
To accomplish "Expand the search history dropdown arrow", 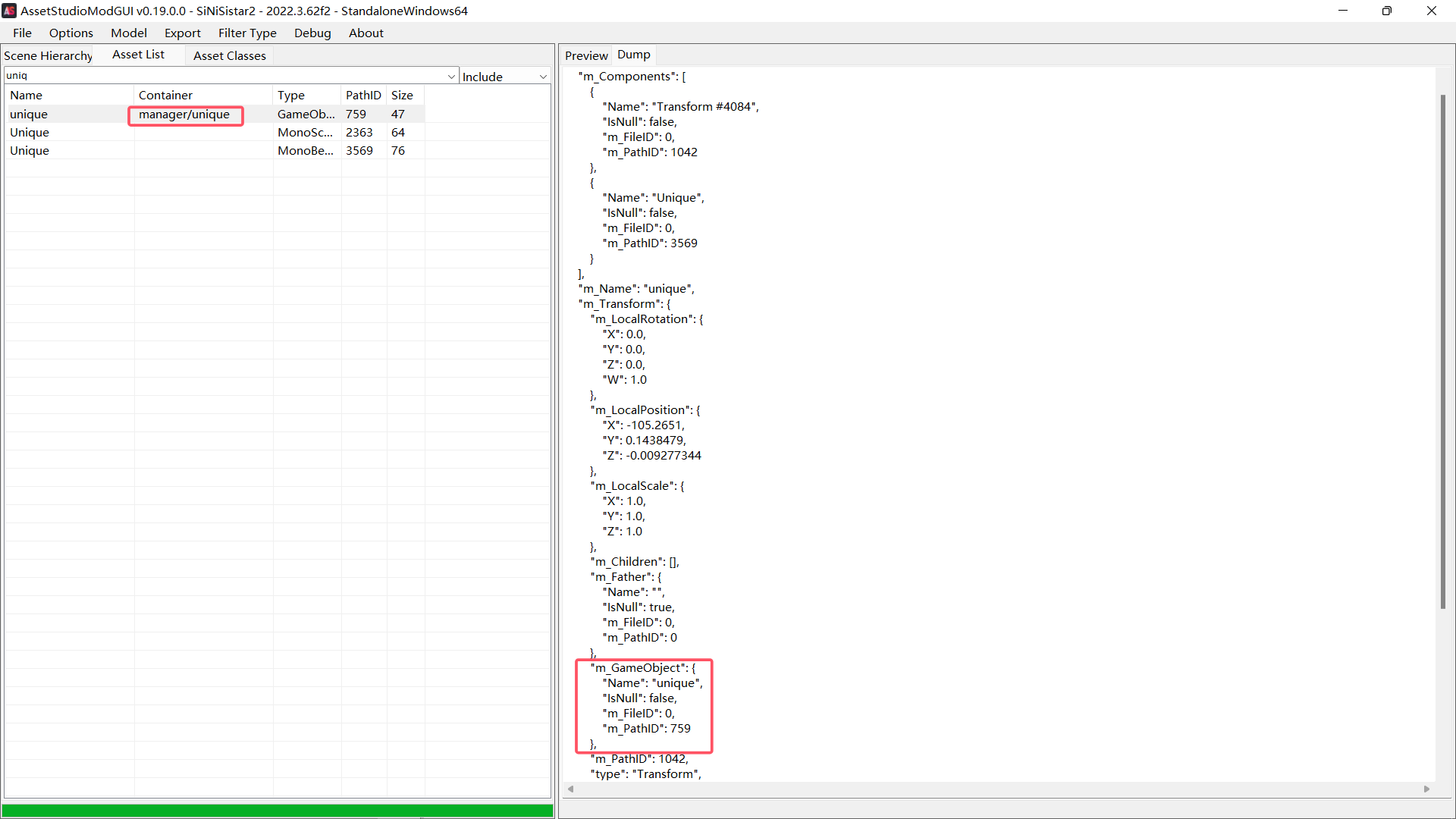I will click(x=451, y=76).
